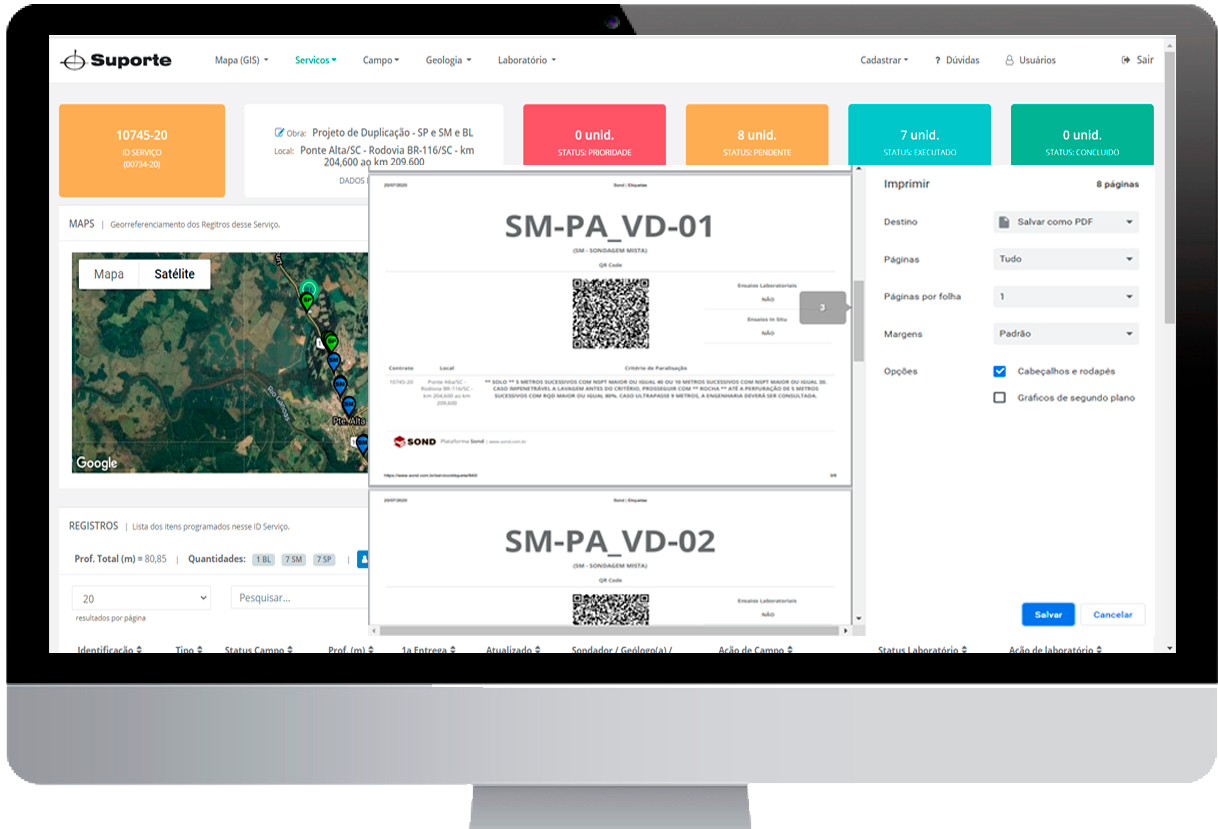Viewport: 1218px width, 829px height.
Task: Click the 7 SM quantity badge
Action: (294, 560)
